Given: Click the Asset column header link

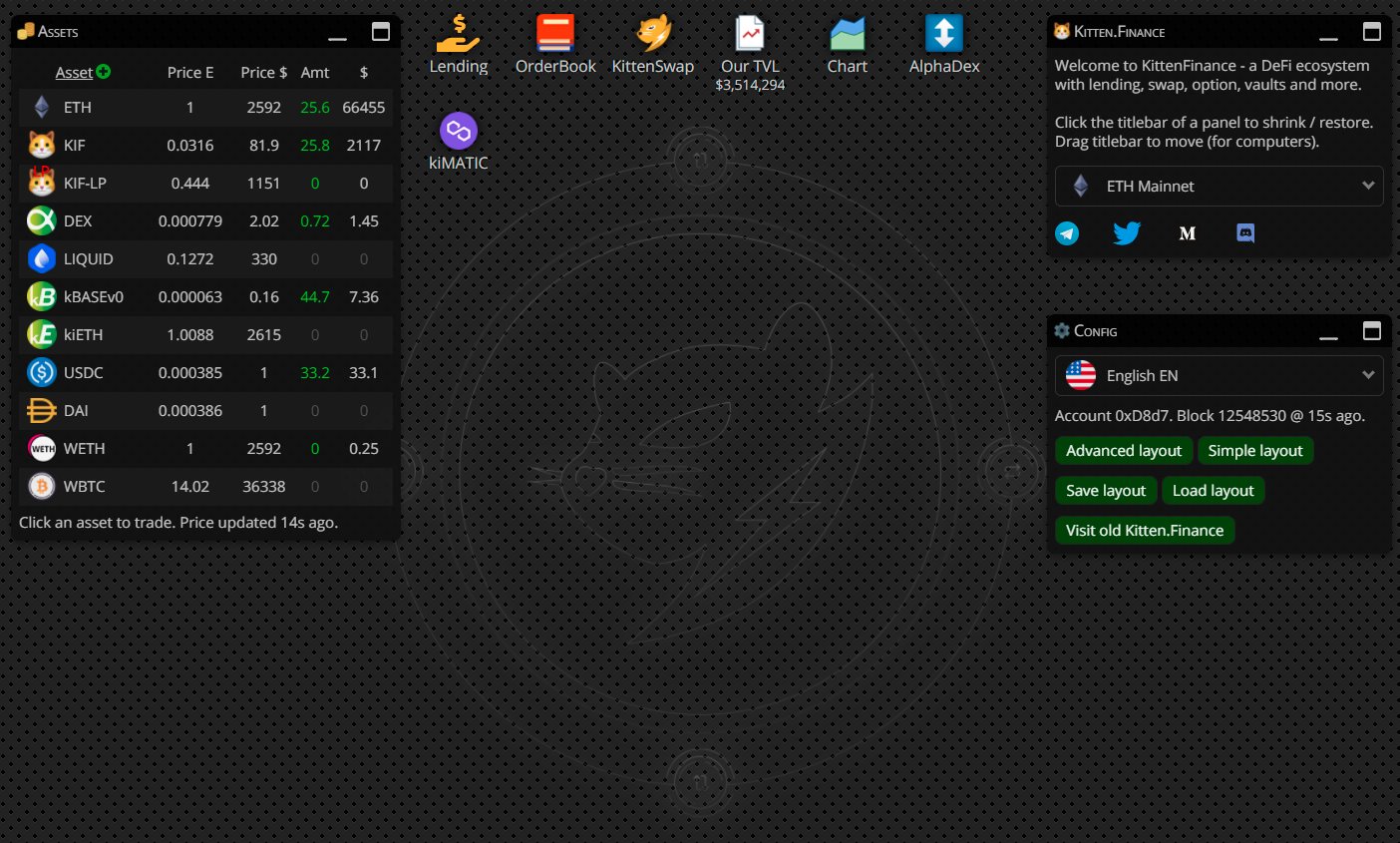Looking at the screenshot, I should pos(74,72).
